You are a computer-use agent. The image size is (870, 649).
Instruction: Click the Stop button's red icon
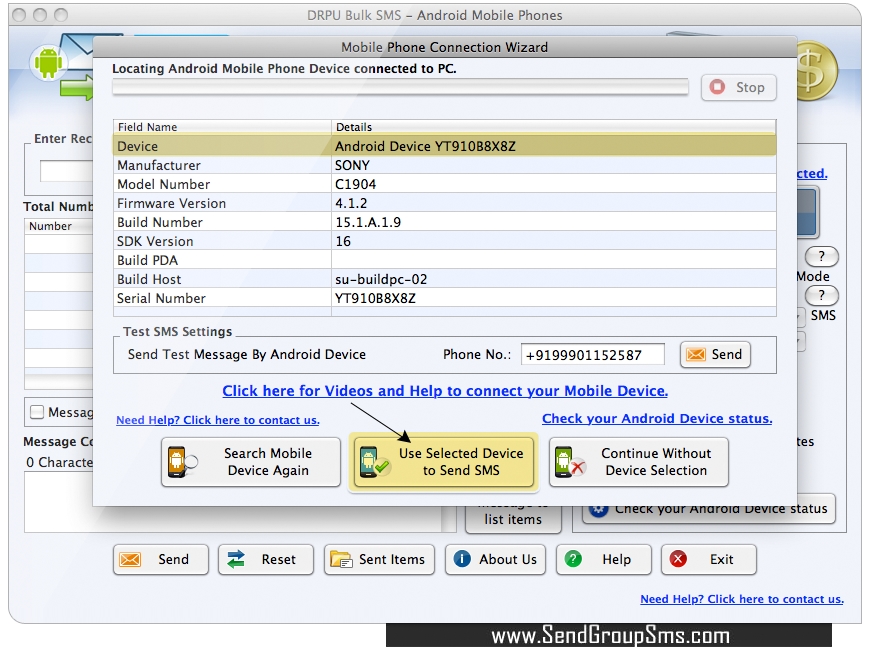tap(717, 87)
